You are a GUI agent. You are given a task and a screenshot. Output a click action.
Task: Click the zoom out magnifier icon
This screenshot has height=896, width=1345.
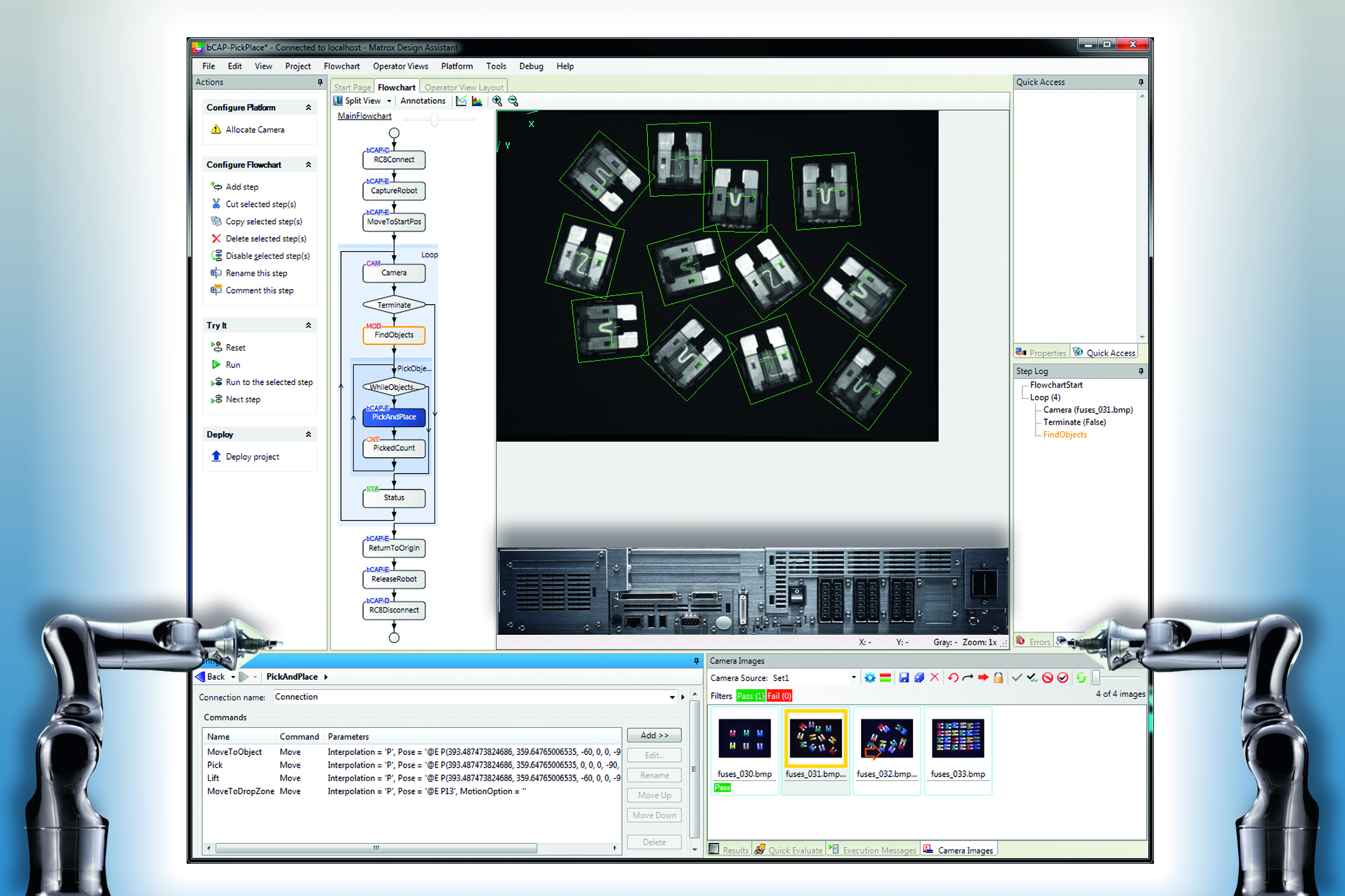pyautogui.click(x=513, y=101)
